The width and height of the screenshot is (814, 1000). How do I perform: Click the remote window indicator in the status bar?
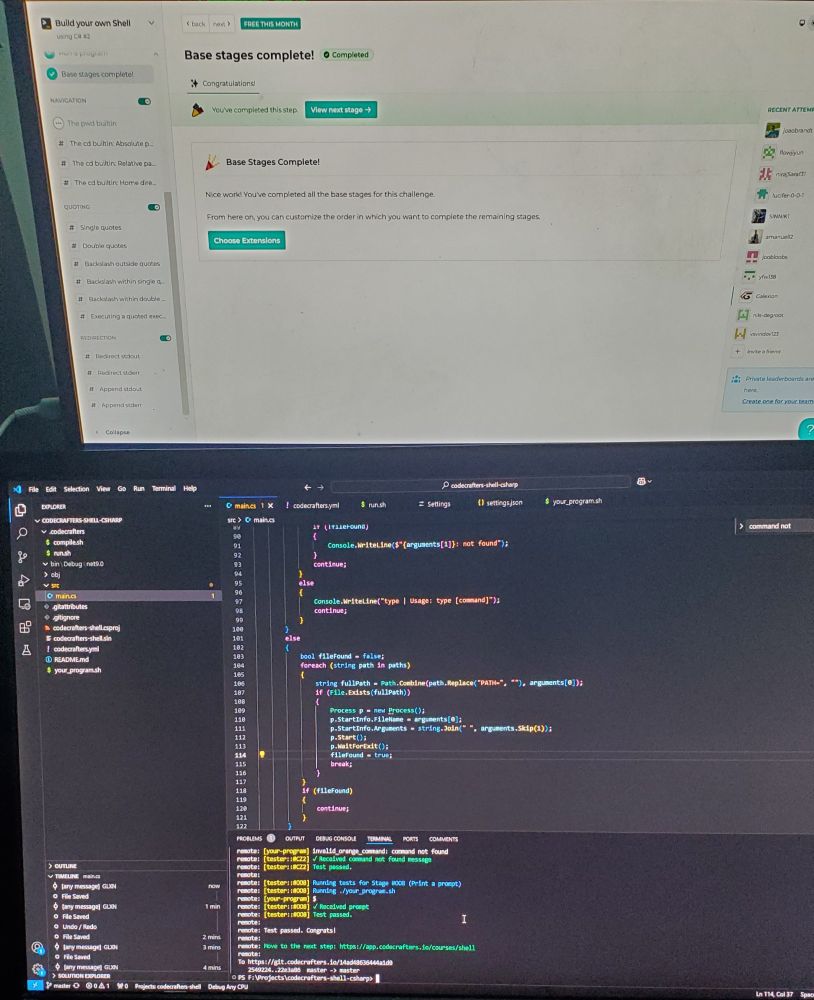point(35,986)
